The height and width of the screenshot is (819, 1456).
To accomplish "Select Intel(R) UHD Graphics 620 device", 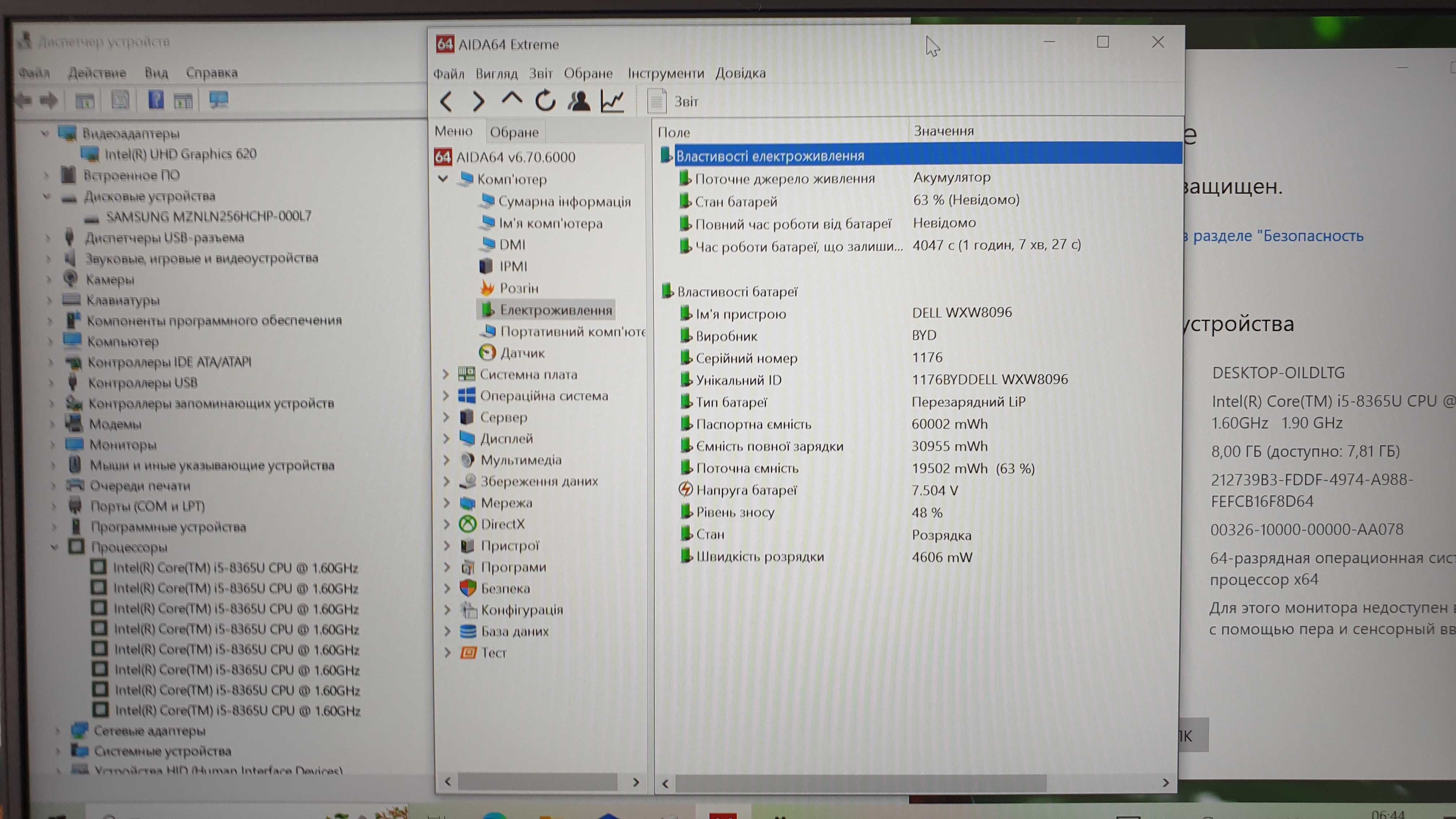I will coord(169,154).
